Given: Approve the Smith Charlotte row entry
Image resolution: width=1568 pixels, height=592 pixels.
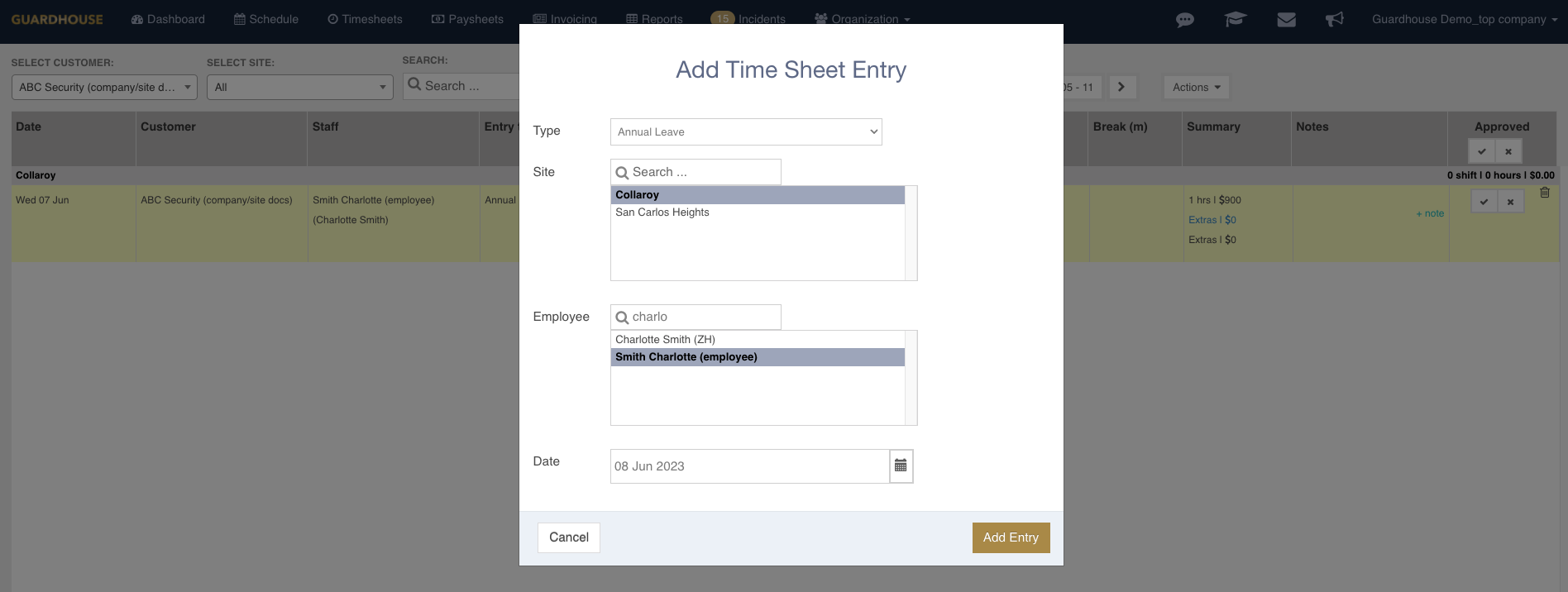Looking at the screenshot, I should (x=1484, y=202).
